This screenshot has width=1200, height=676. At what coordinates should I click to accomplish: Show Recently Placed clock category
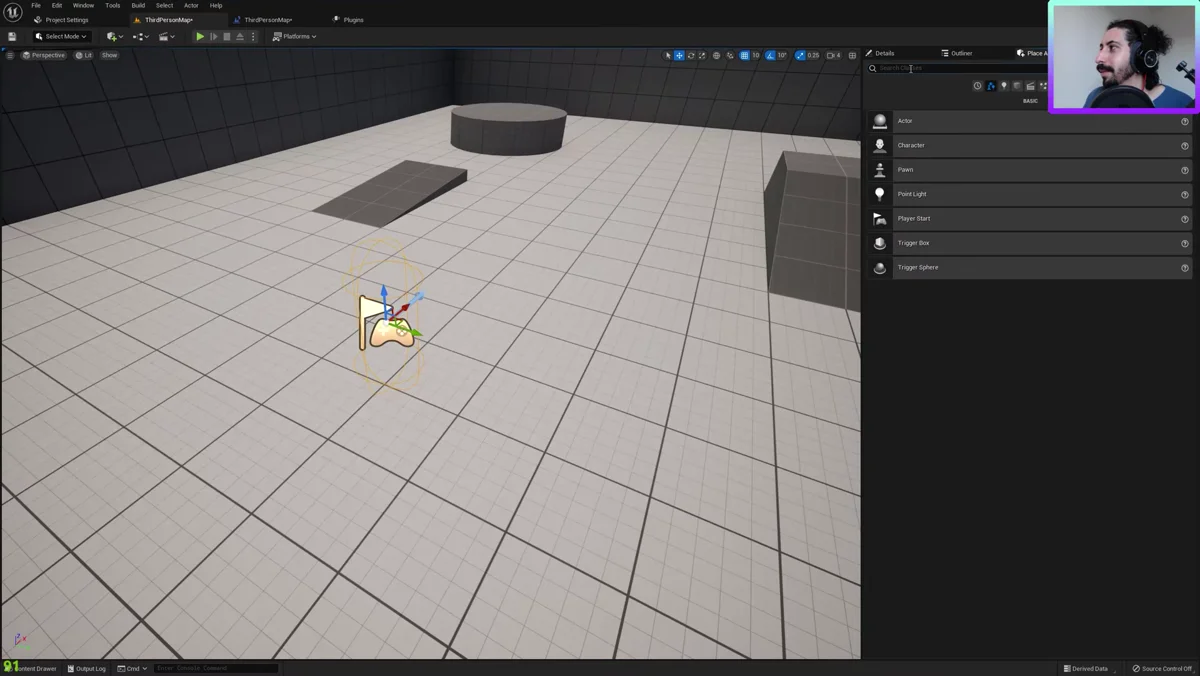[x=978, y=86]
